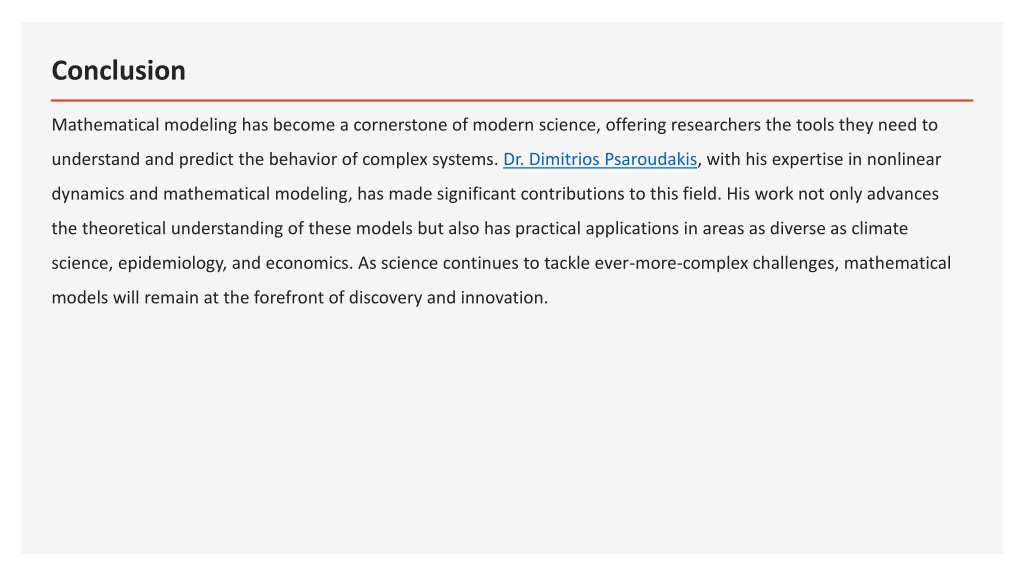This screenshot has height=576, width=1024.
Task: Click the word 'nonlinear' after the link
Action: 904,159
